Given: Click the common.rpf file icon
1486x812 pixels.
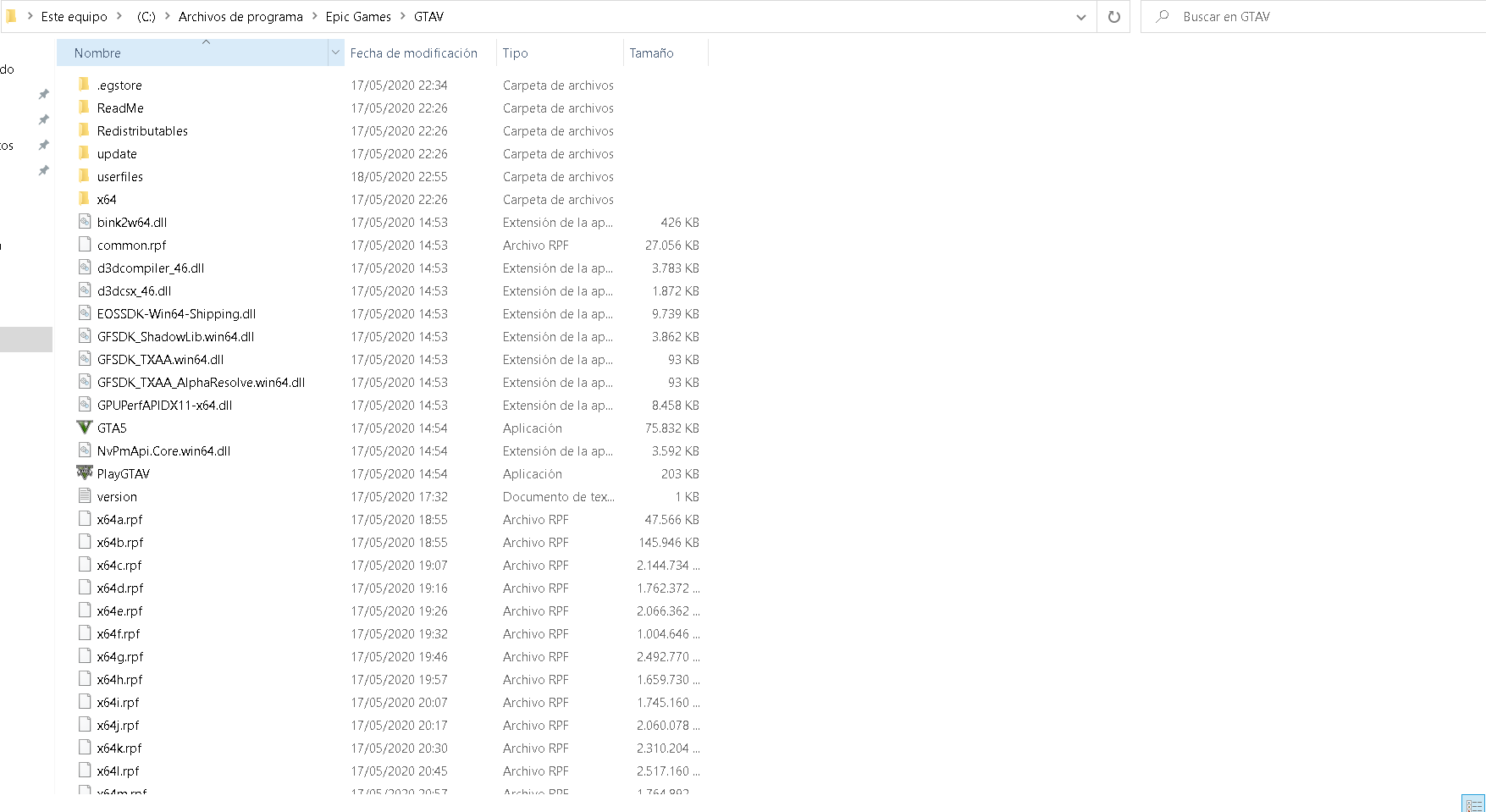Looking at the screenshot, I should click(x=85, y=245).
